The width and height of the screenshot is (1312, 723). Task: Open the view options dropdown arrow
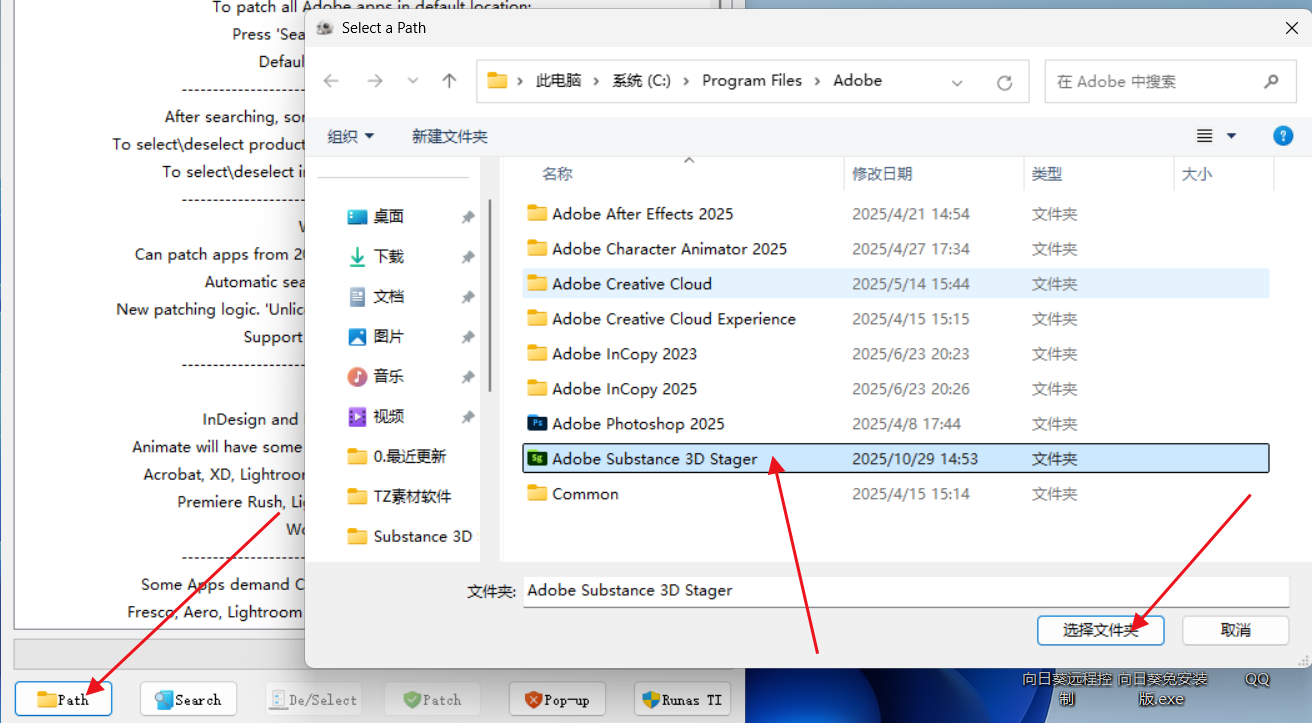point(1231,136)
